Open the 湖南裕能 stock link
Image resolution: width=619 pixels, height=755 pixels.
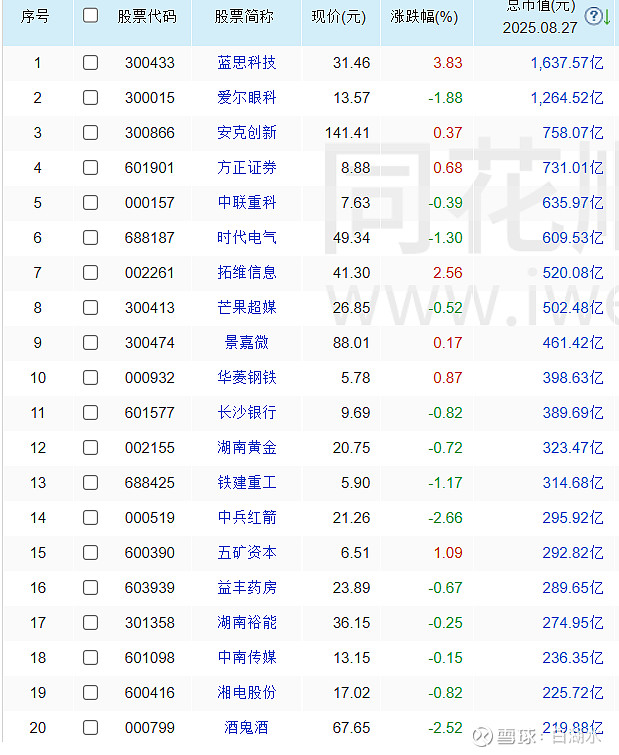tap(246, 623)
